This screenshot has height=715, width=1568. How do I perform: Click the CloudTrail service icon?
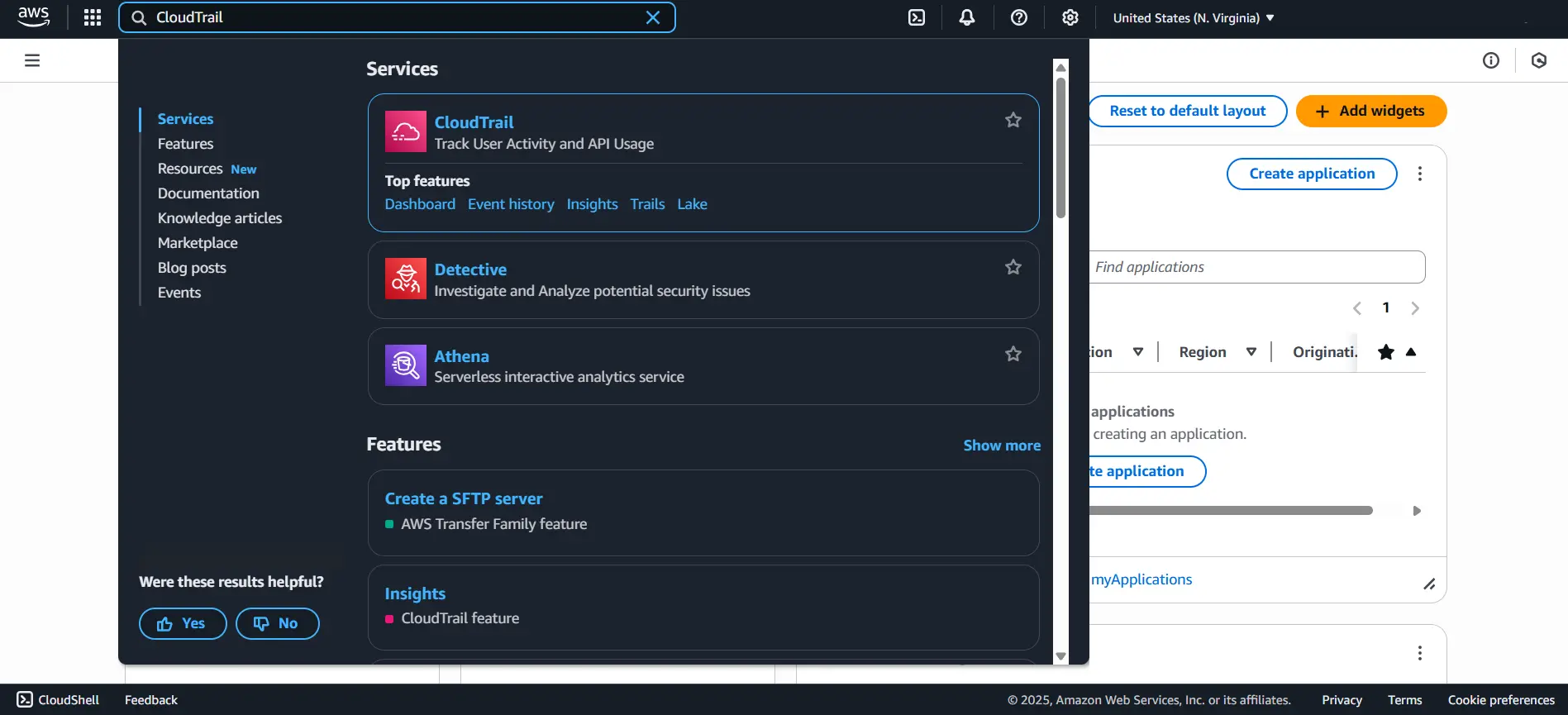[x=405, y=131]
